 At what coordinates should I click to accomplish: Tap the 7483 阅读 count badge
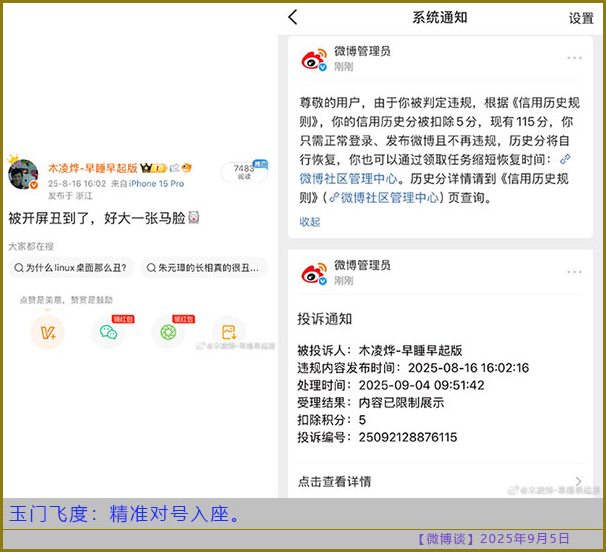point(244,172)
